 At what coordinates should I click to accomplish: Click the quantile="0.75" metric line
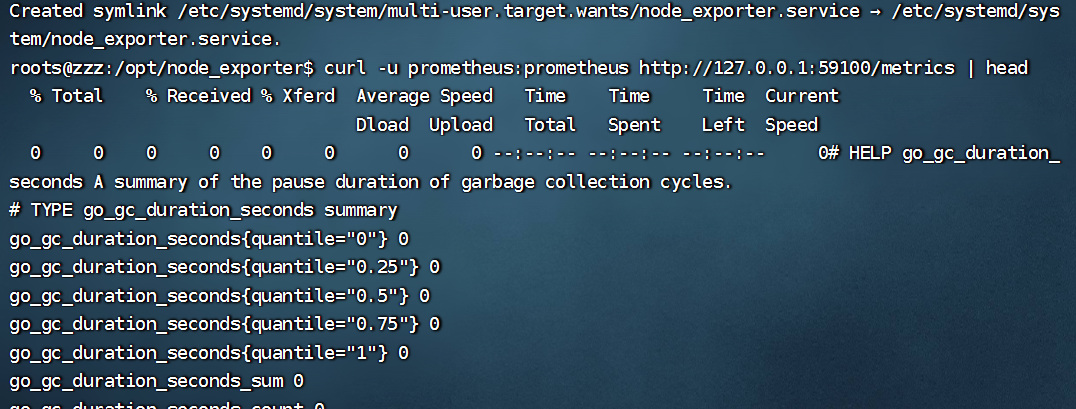tap(224, 324)
